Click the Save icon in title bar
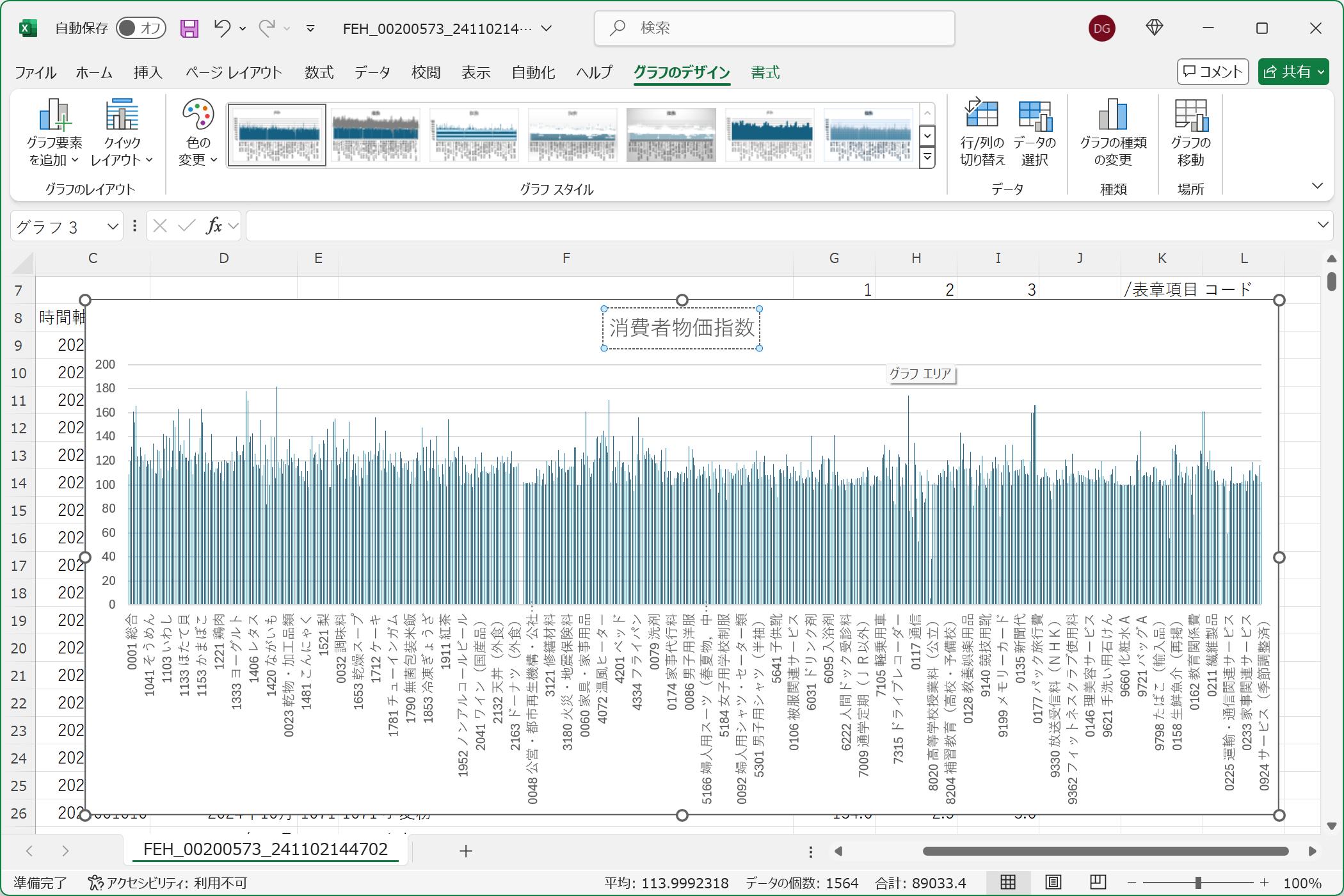This screenshot has height=896, width=1344. point(189,28)
